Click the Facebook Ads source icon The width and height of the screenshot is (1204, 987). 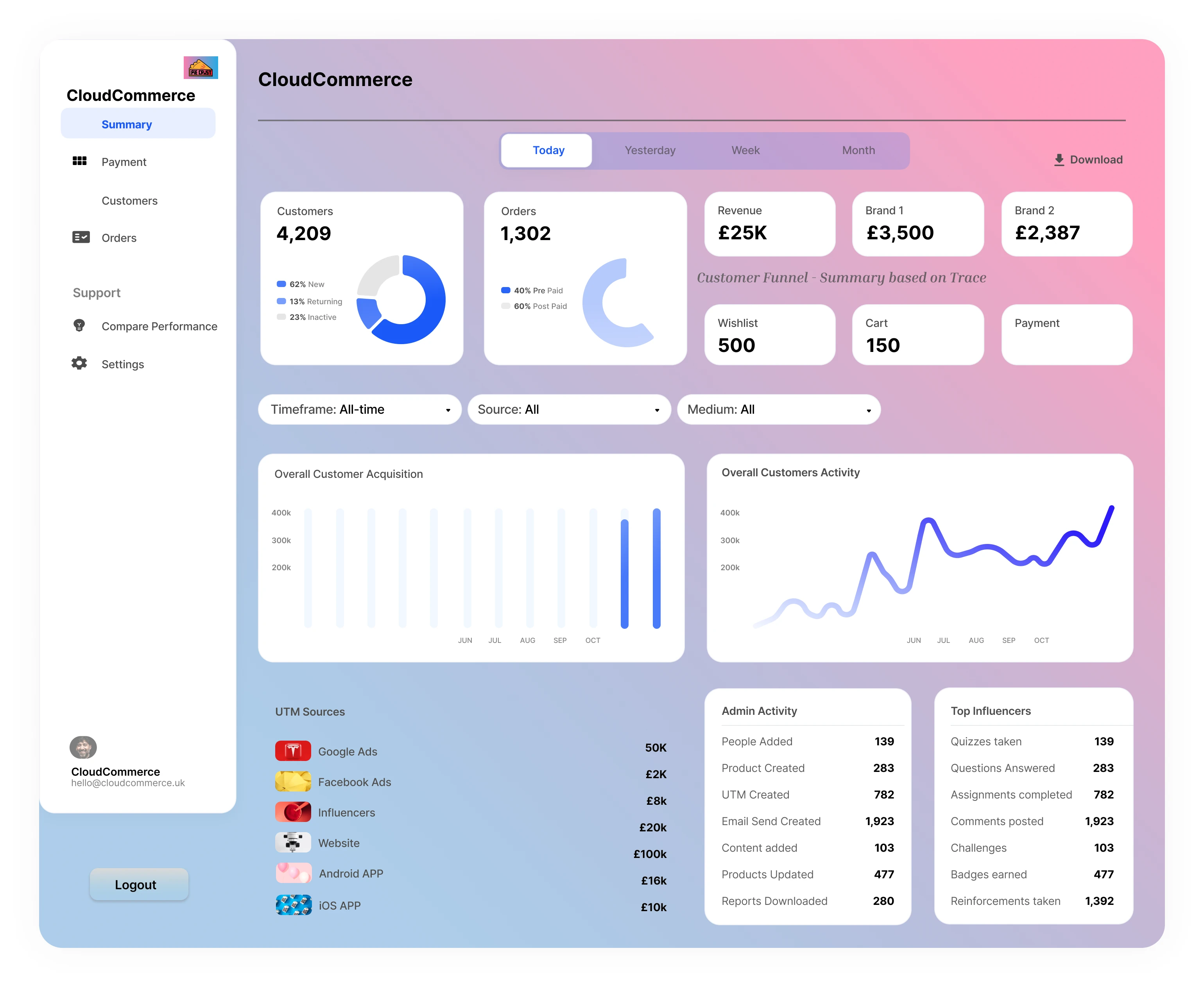pyautogui.click(x=293, y=781)
